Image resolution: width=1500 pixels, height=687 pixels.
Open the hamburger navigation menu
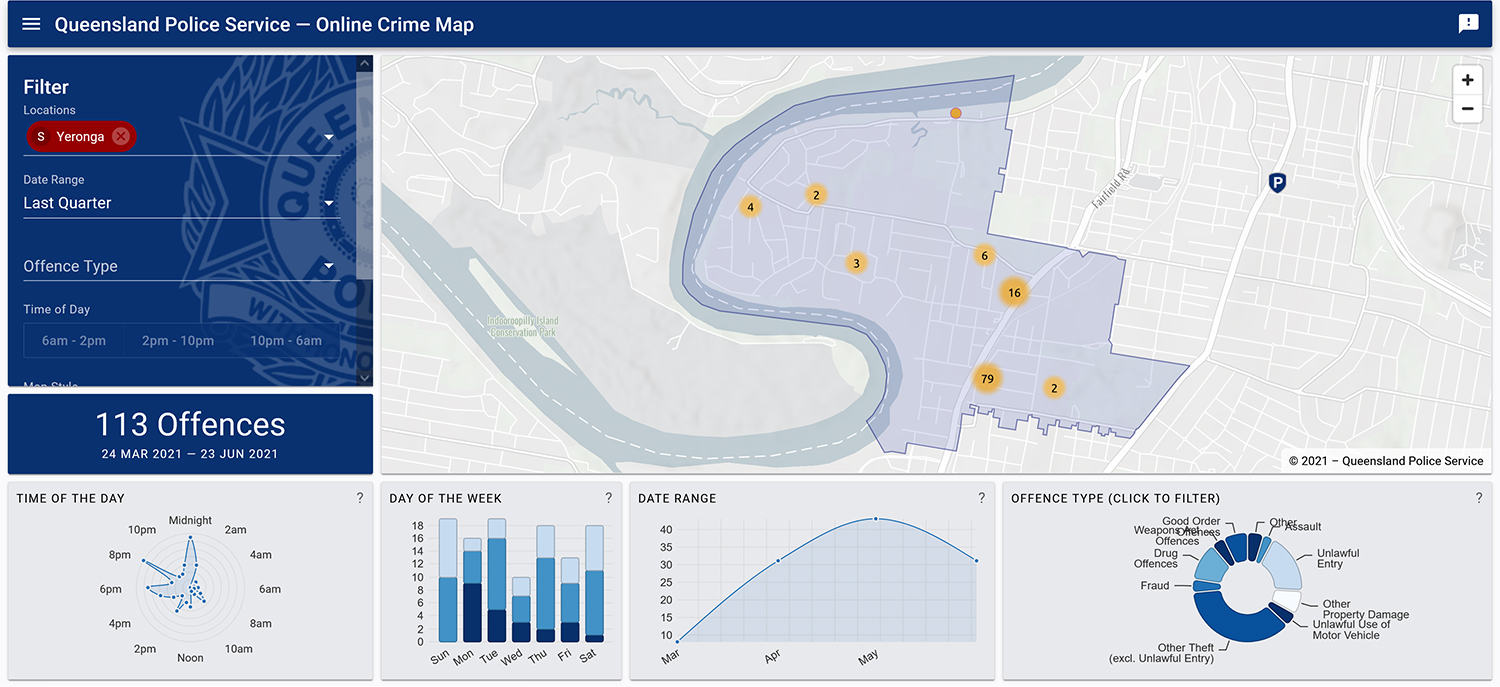click(31, 24)
